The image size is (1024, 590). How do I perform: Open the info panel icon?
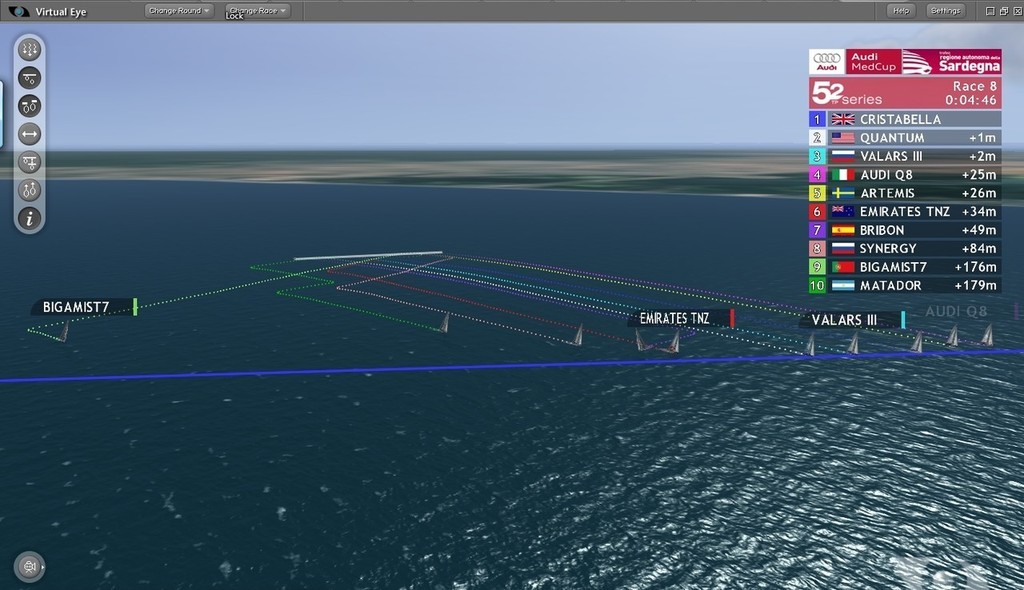29,218
